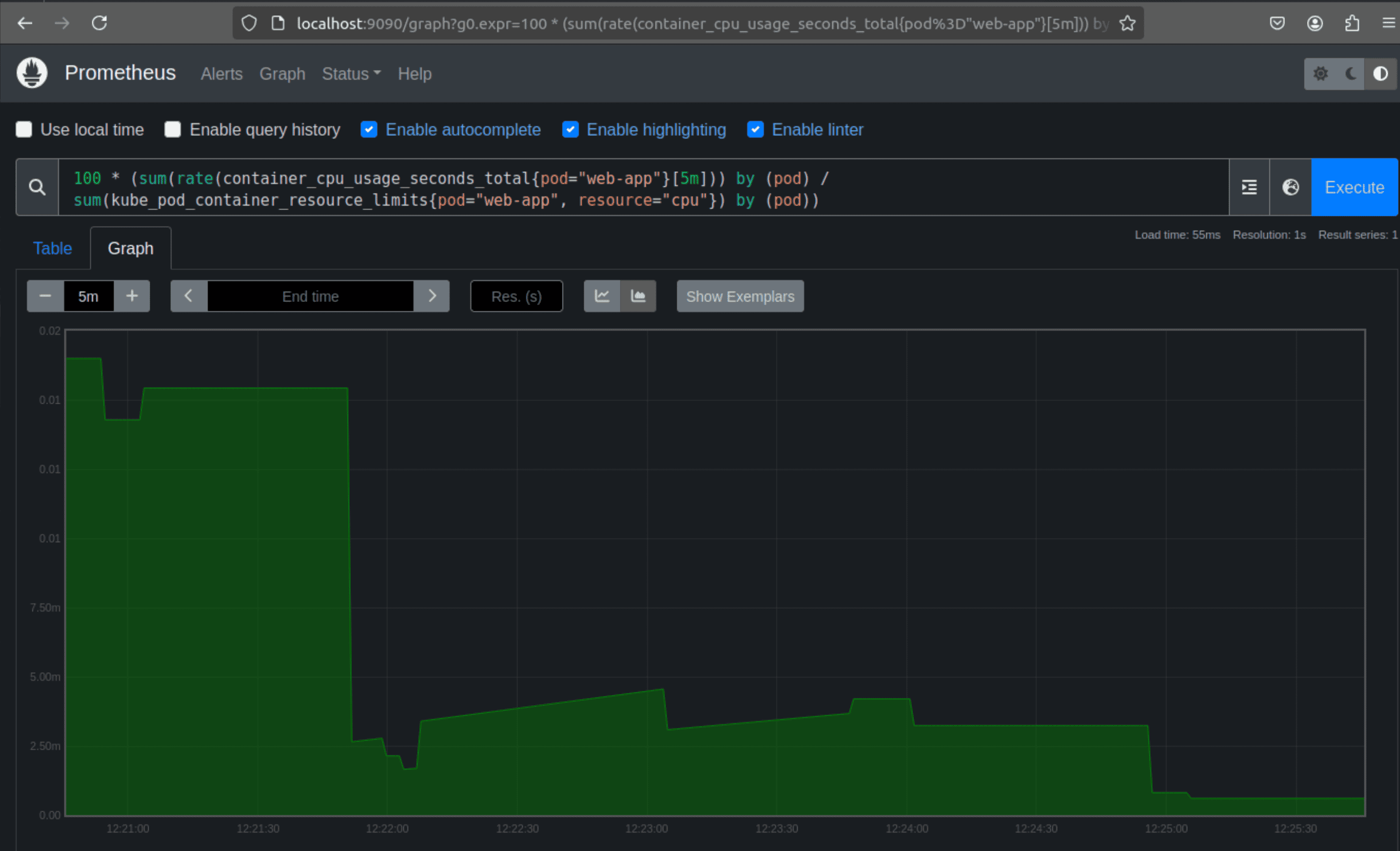
Task: Click the shield tracking protection icon
Action: (249, 23)
